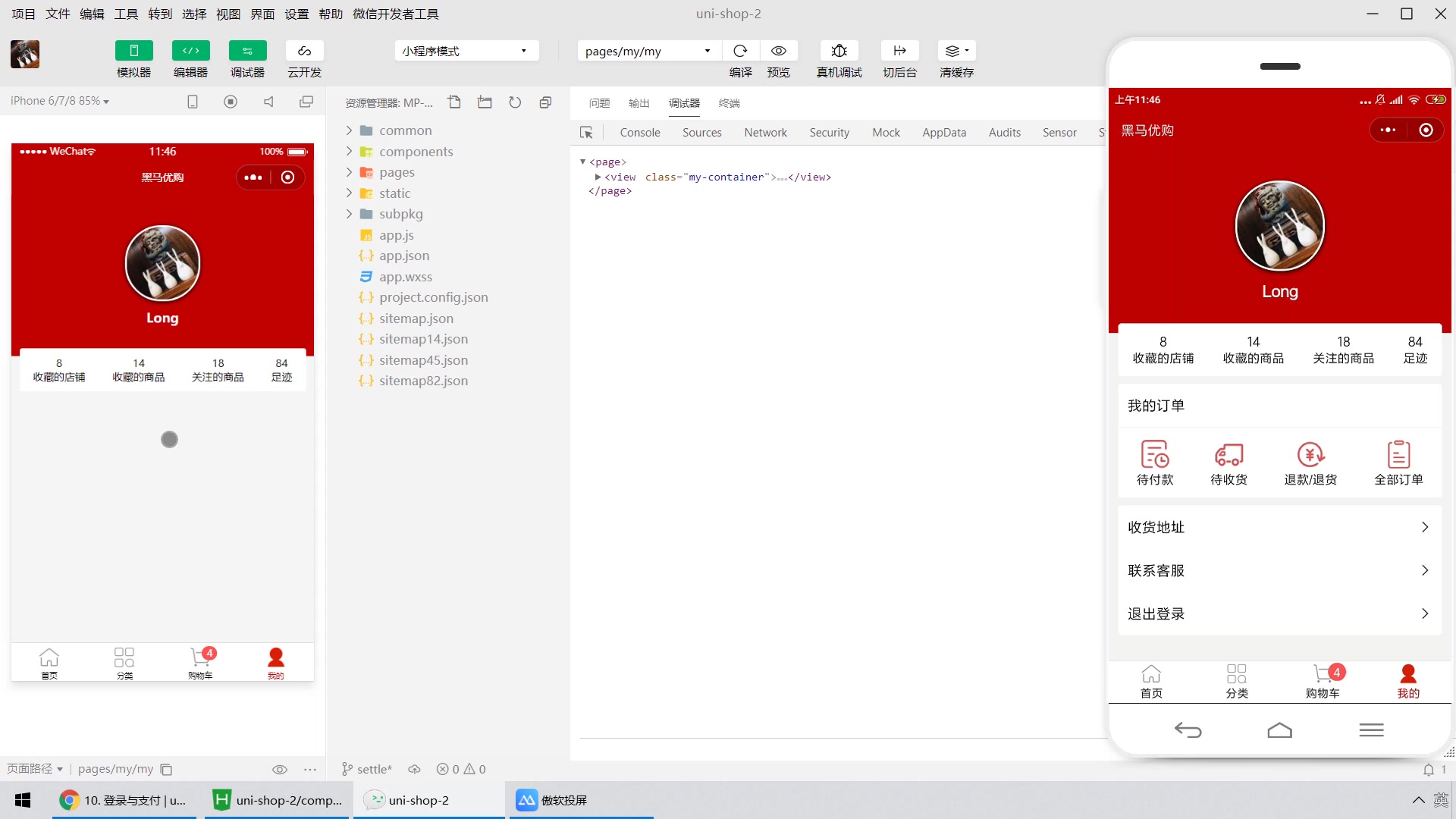Click new folder icon in resource manager
Viewport: 1456px width, 819px height.
(x=485, y=102)
